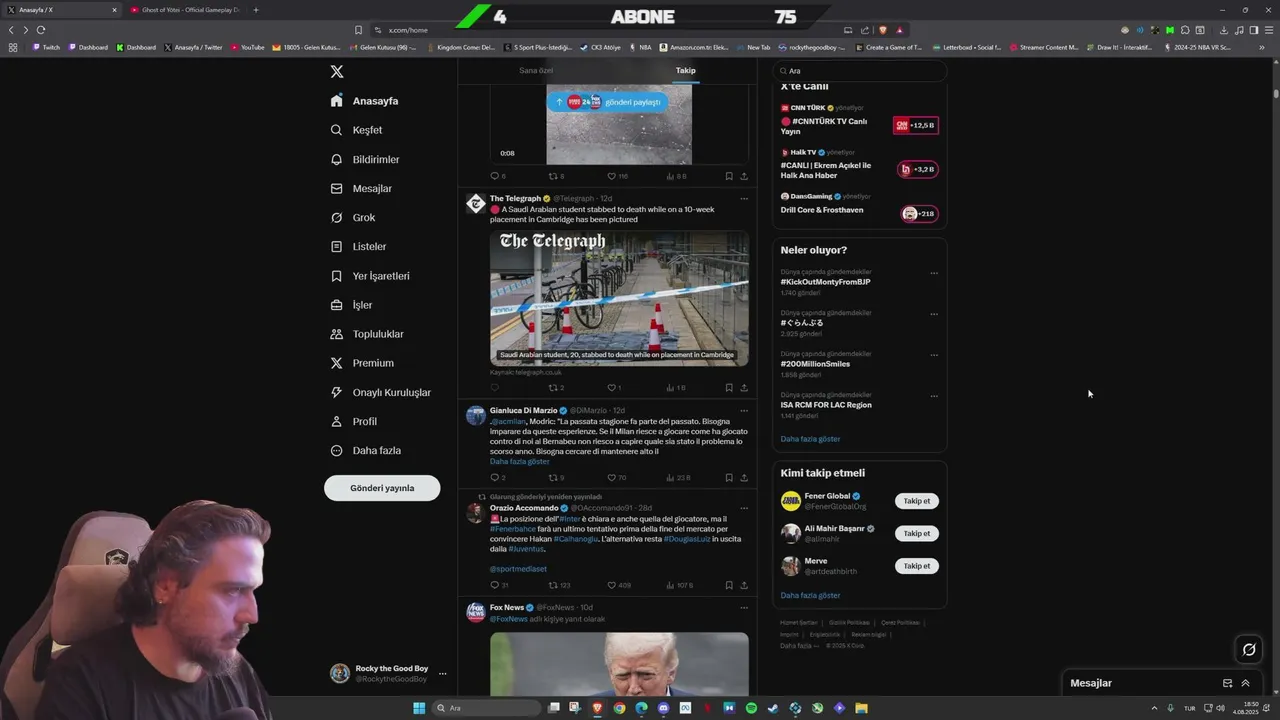The height and width of the screenshot is (720, 1280).
Task: Switch to Sana özel tab
Action: (536, 70)
